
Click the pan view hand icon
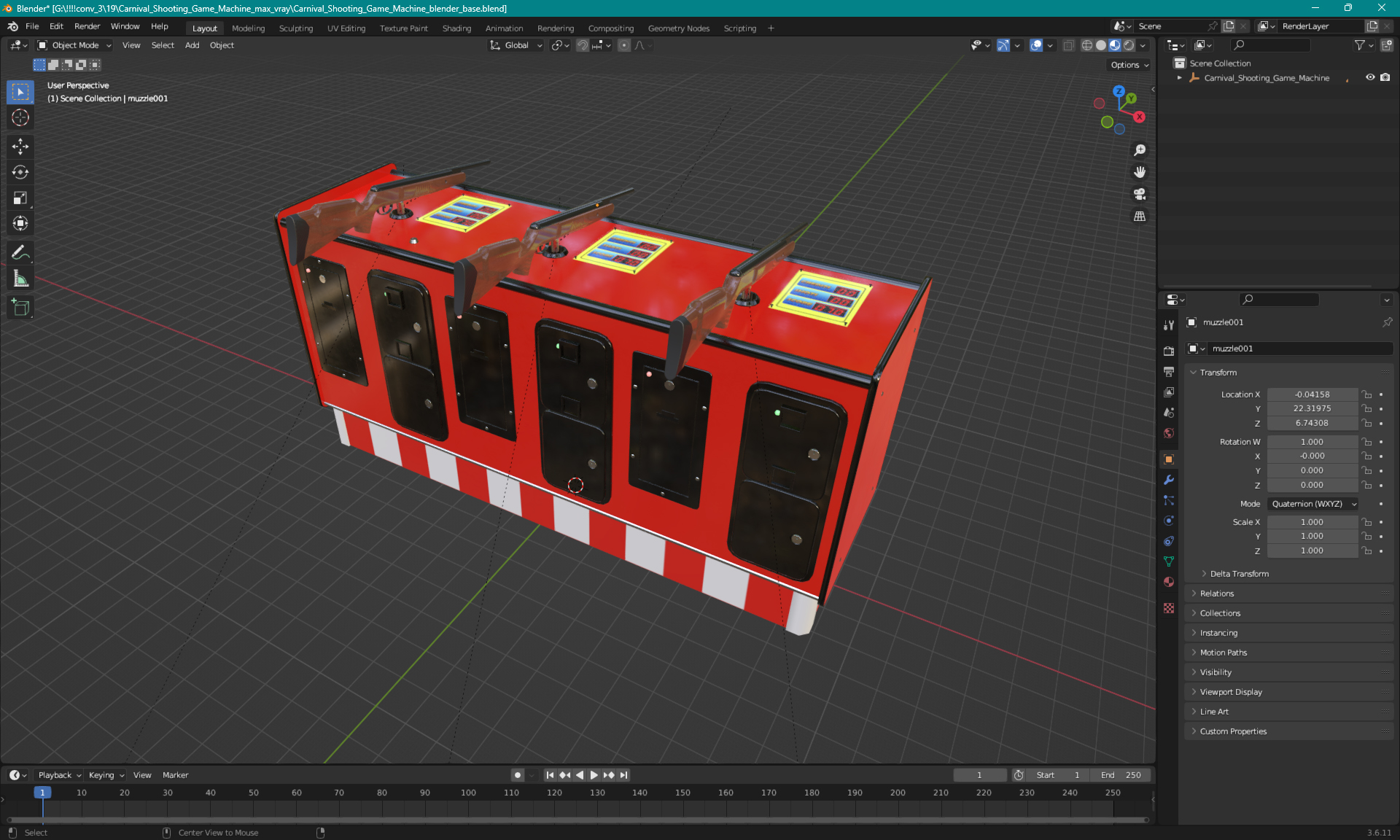pyautogui.click(x=1140, y=172)
